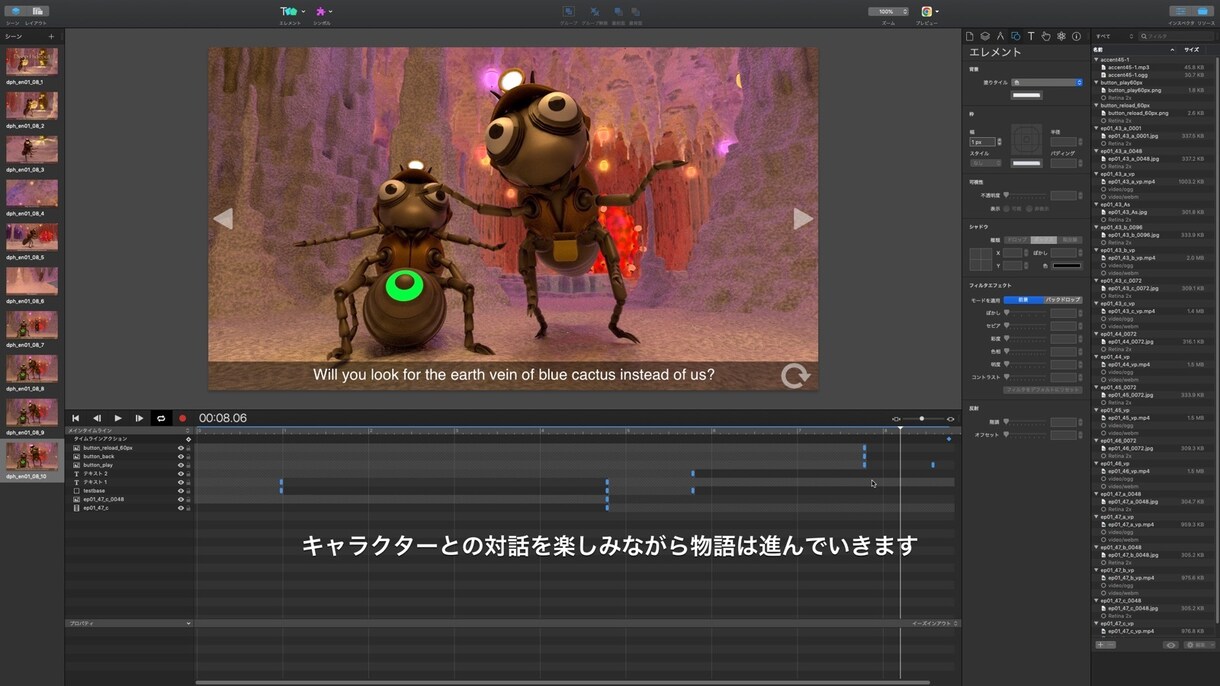Select the フォアグラウンド filter mode tab
Viewport: 1220px width, 686px height.
tap(1022, 300)
